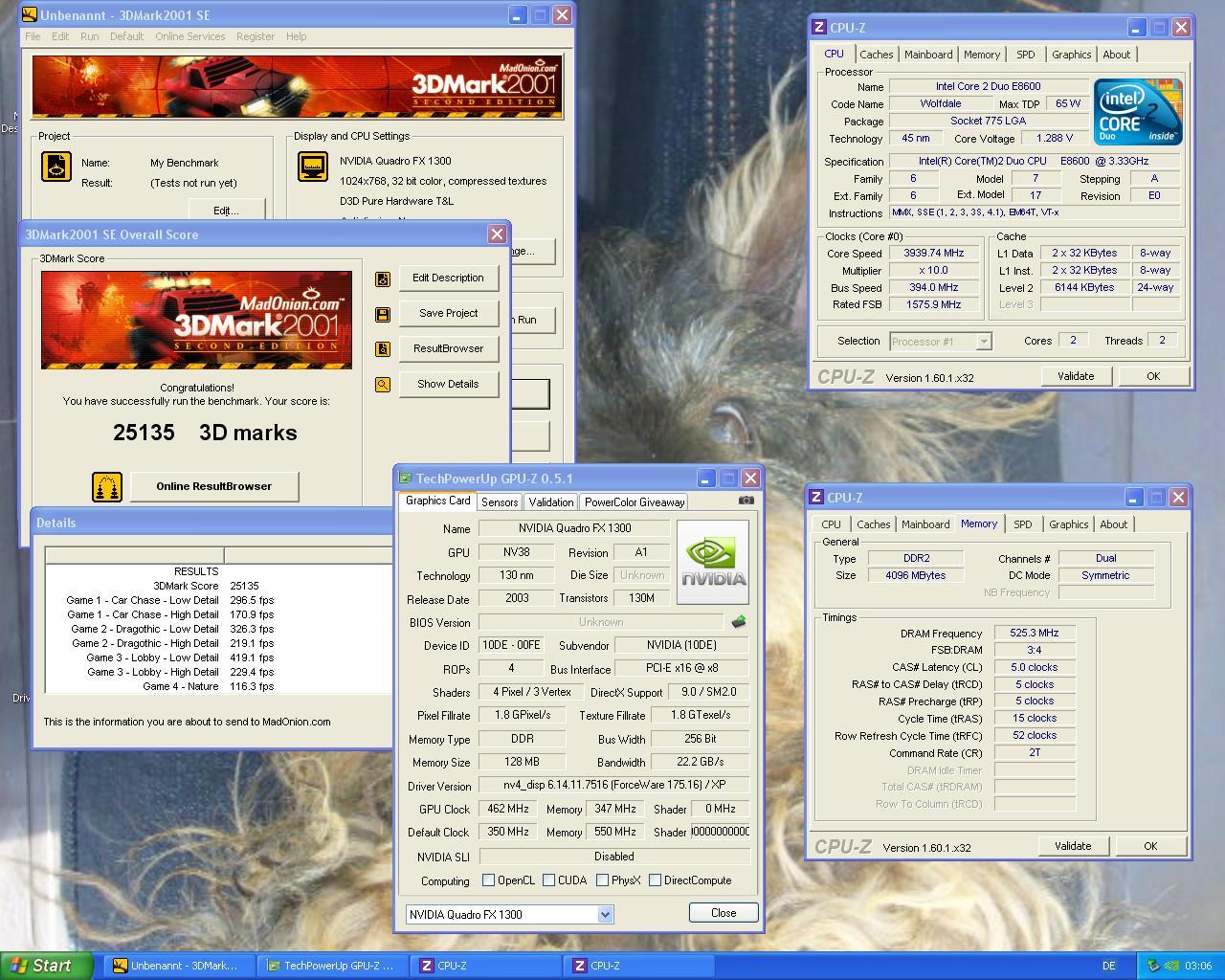Open the About tab in top CPU-Z
This screenshot has width=1225, height=980.
(x=1117, y=55)
